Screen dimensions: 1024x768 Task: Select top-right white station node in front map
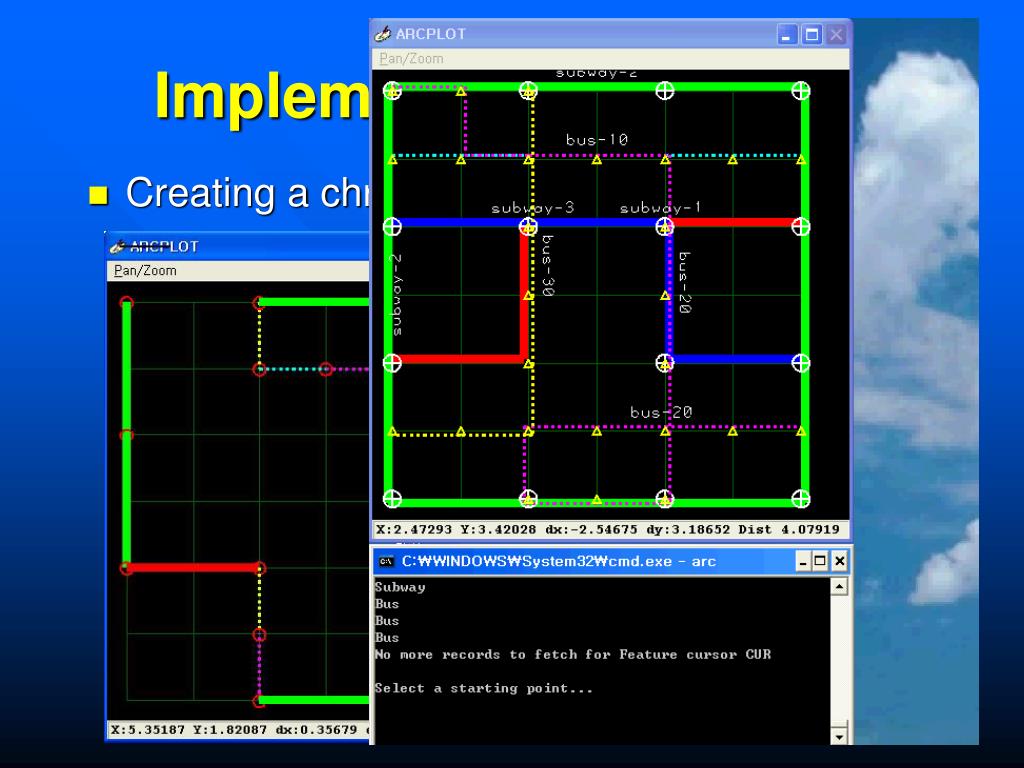[800, 91]
